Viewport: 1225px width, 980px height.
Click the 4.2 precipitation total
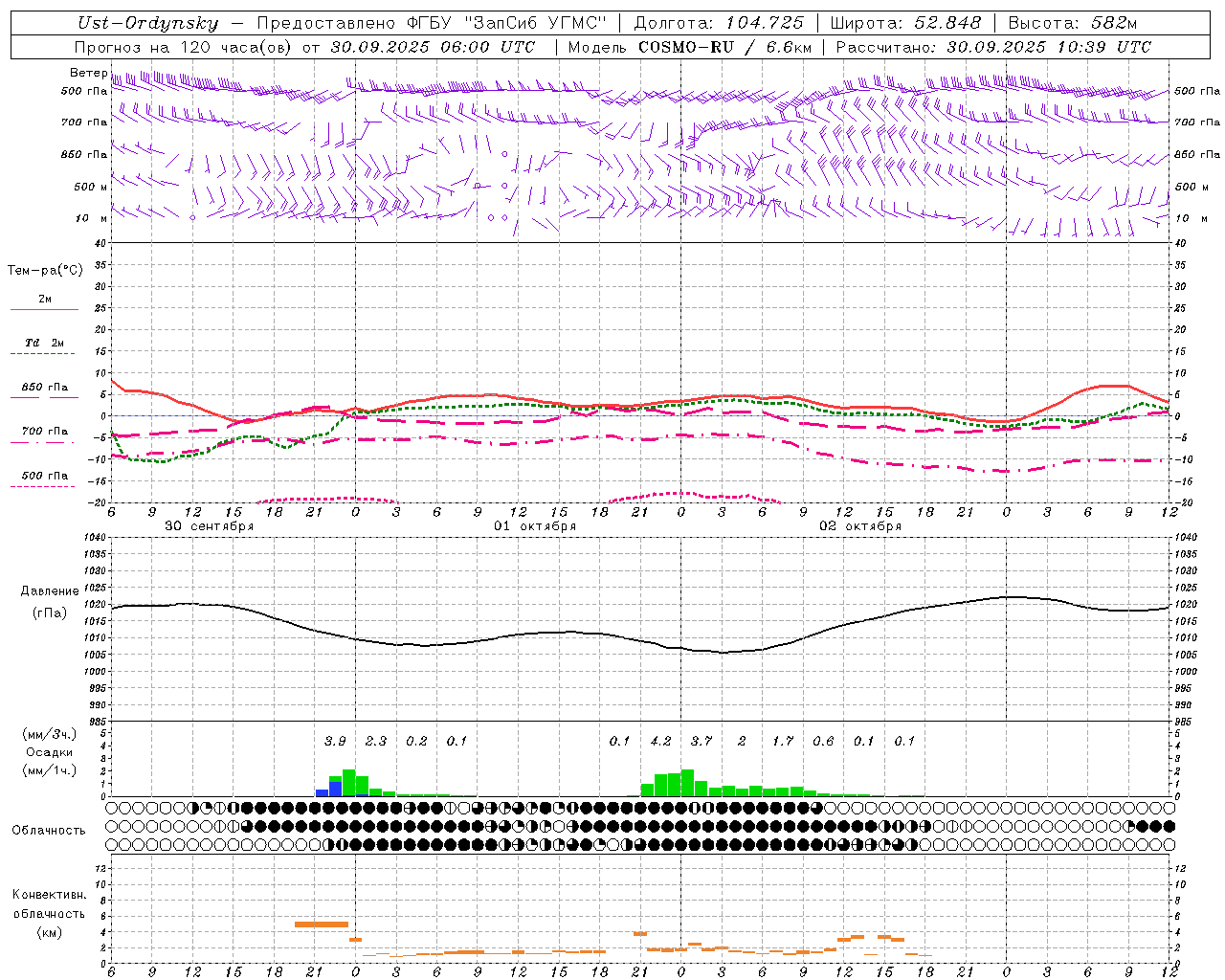point(660,742)
